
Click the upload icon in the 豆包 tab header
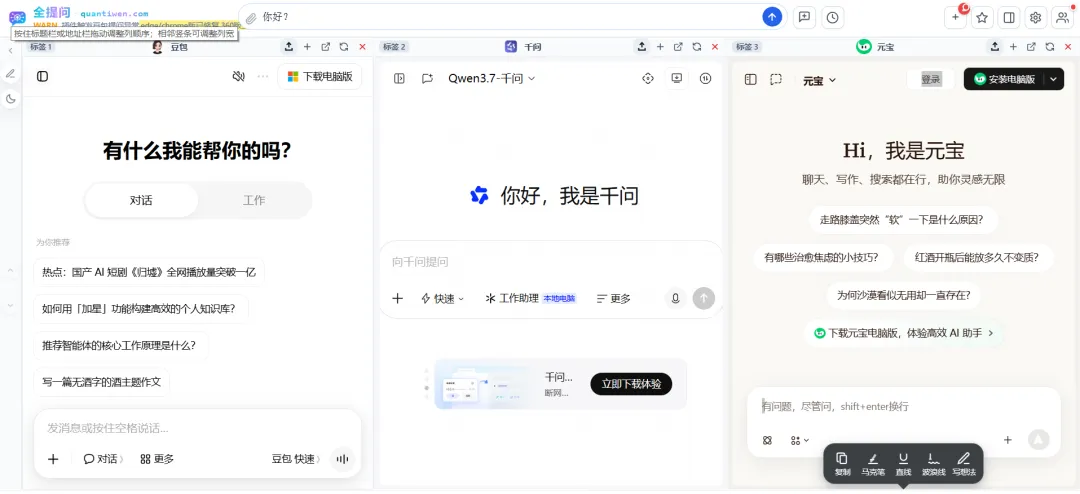(289, 47)
